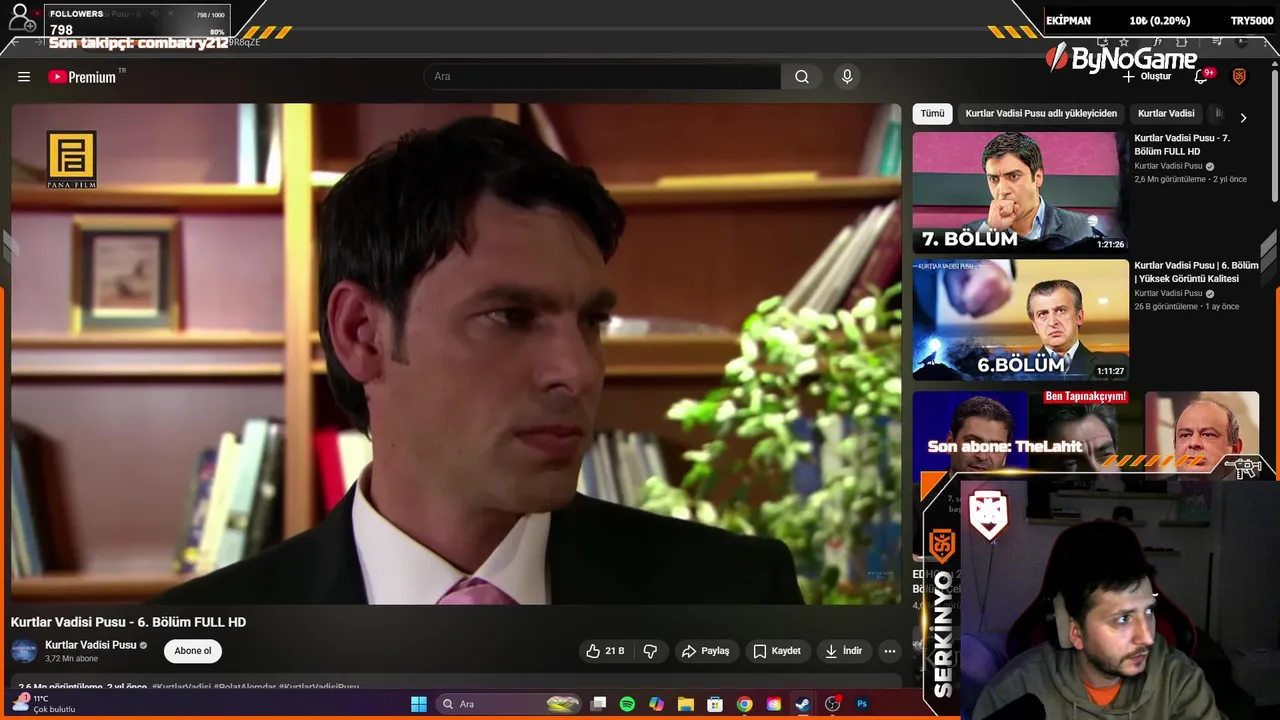
Task: Open File Explorer from the taskbar
Action: coord(685,704)
